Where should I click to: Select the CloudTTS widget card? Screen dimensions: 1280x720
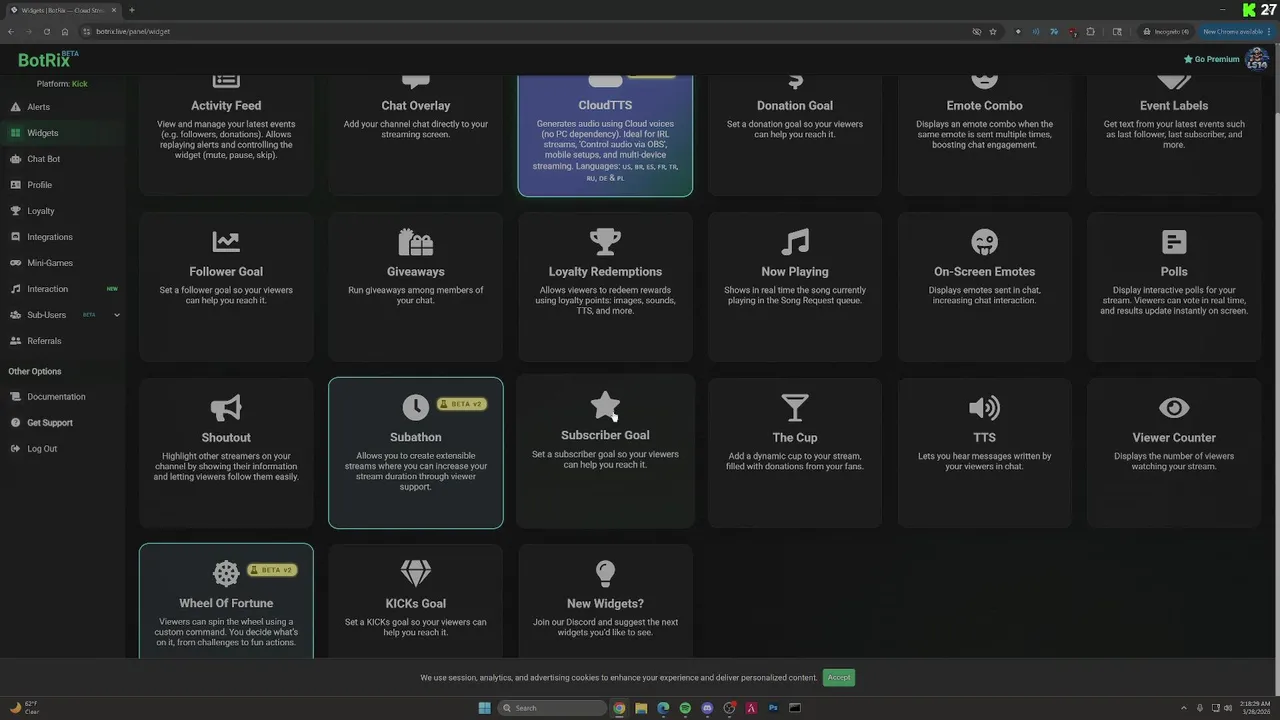605,135
